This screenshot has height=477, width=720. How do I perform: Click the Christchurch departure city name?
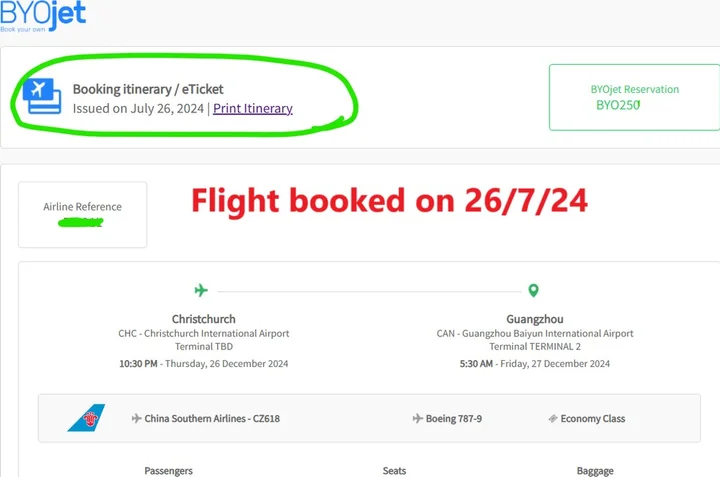coord(204,319)
